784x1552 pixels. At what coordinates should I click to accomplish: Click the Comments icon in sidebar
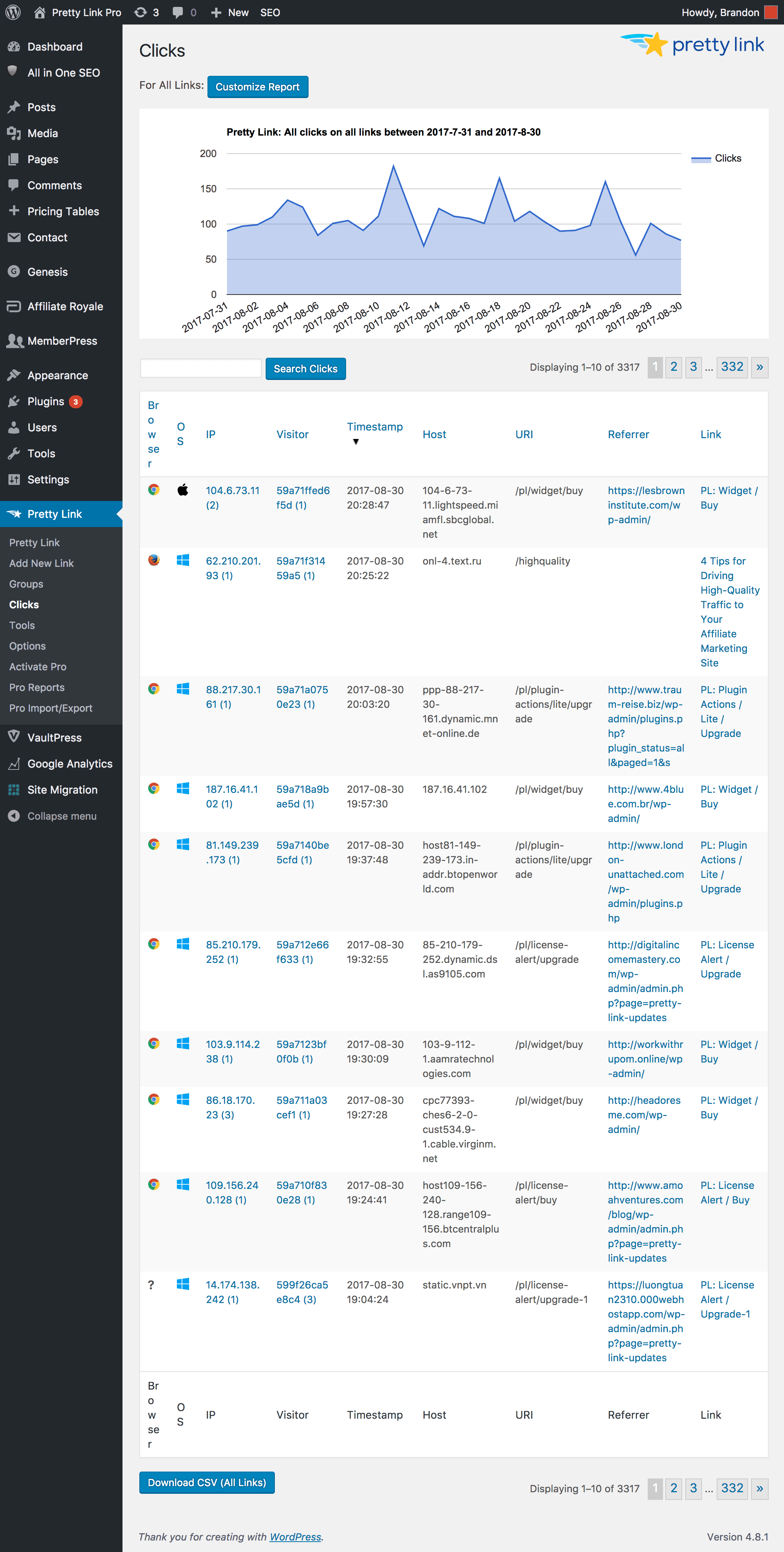point(13,185)
